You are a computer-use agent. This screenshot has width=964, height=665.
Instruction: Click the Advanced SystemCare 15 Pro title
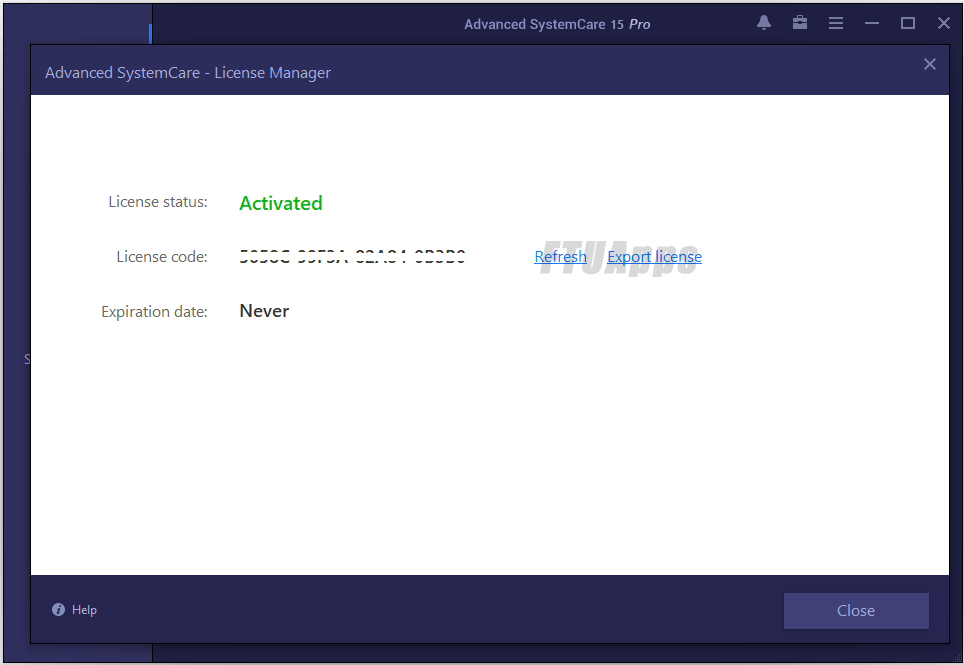[x=557, y=24]
